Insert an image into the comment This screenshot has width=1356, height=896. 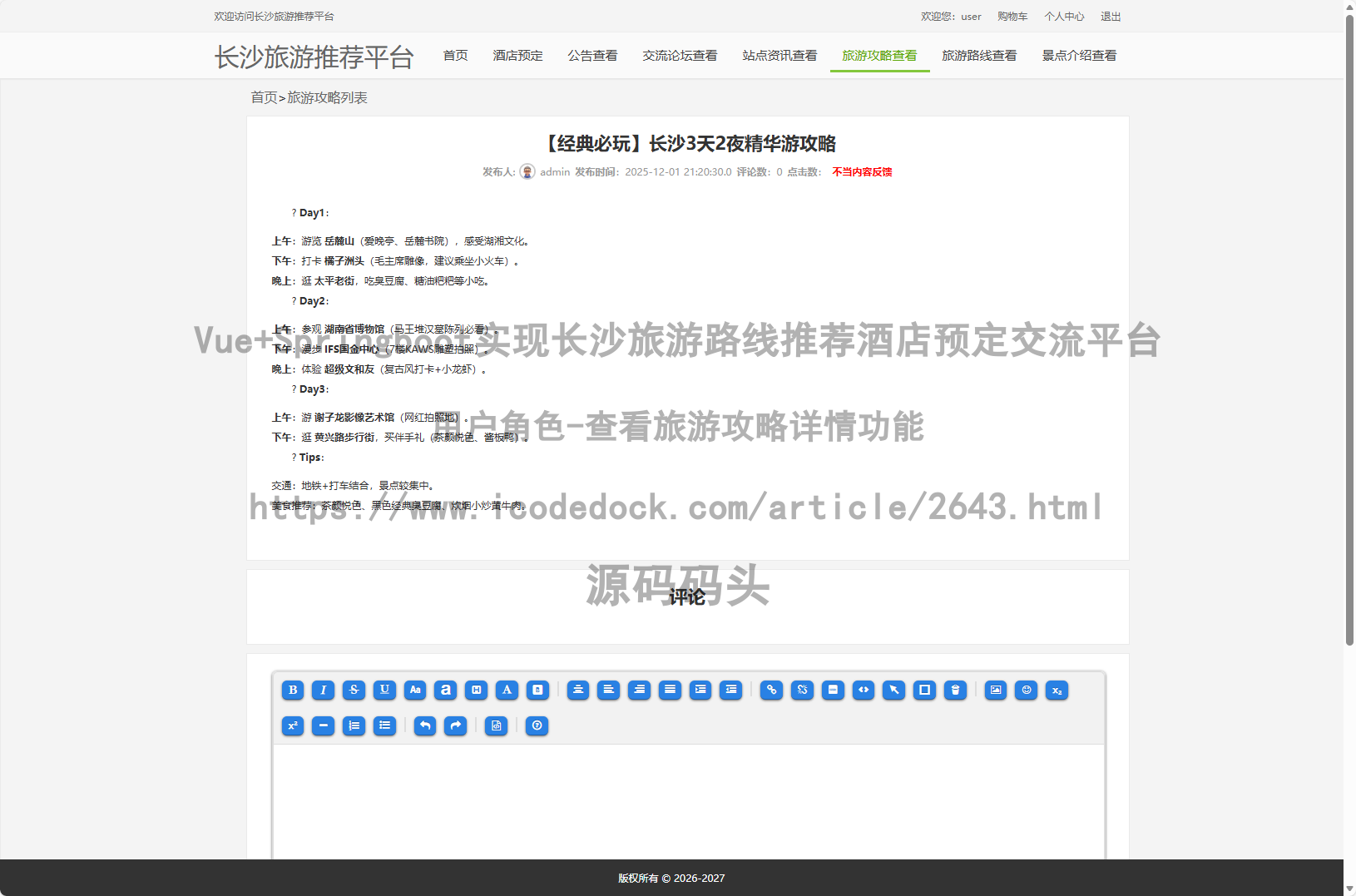click(995, 690)
